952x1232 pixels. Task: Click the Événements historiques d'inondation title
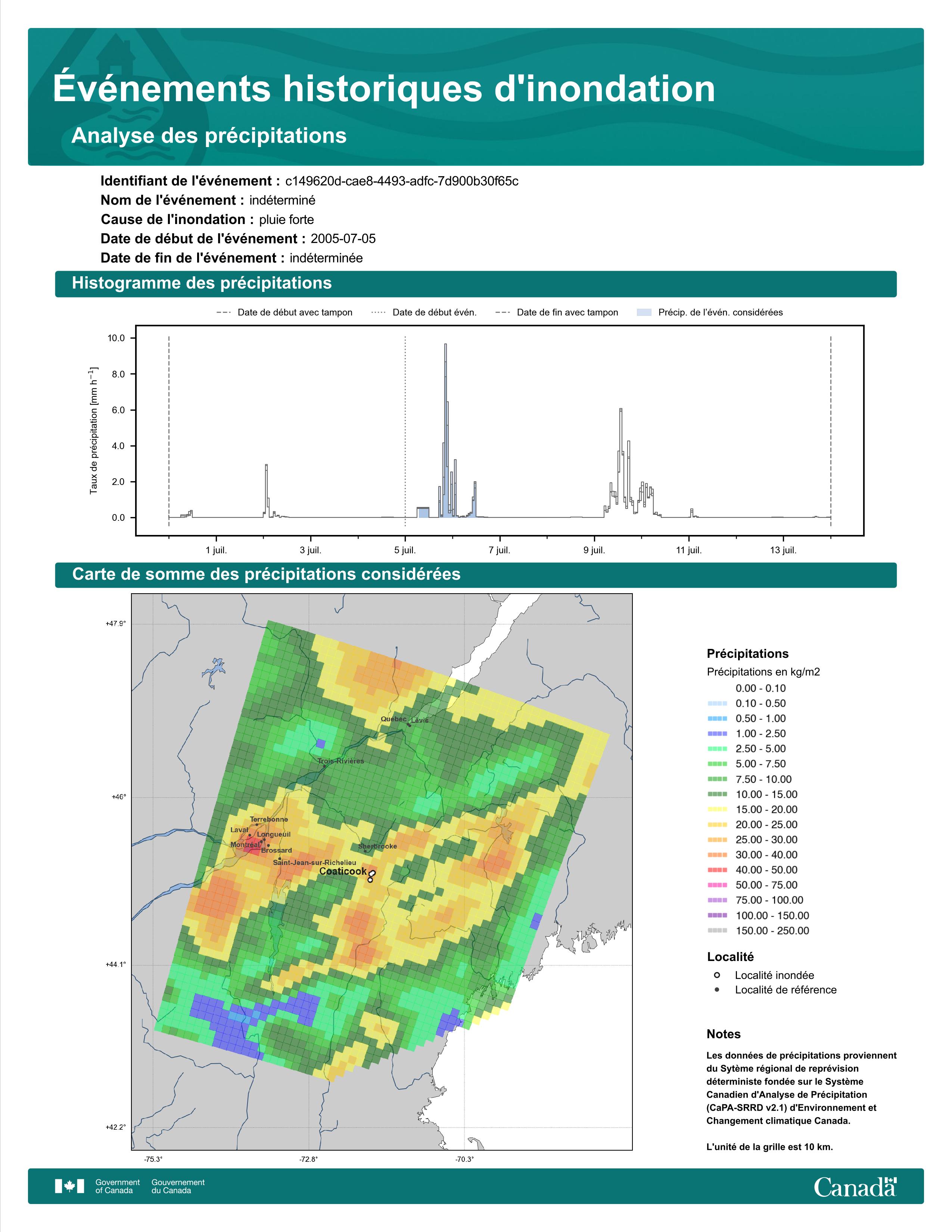pos(384,88)
